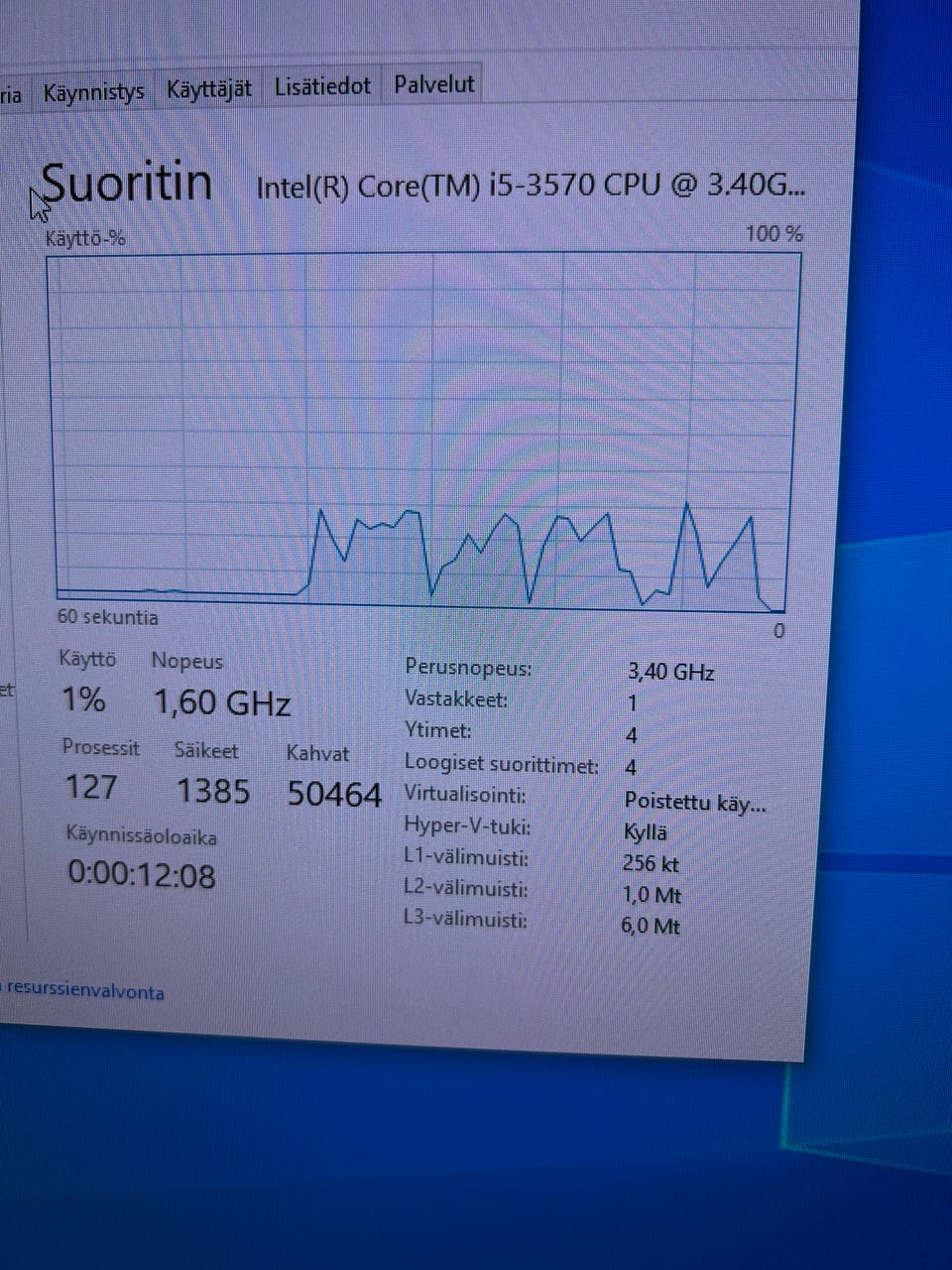The height and width of the screenshot is (1270, 952).
Task: Select the Vastakkeet label
Action: click(456, 699)
